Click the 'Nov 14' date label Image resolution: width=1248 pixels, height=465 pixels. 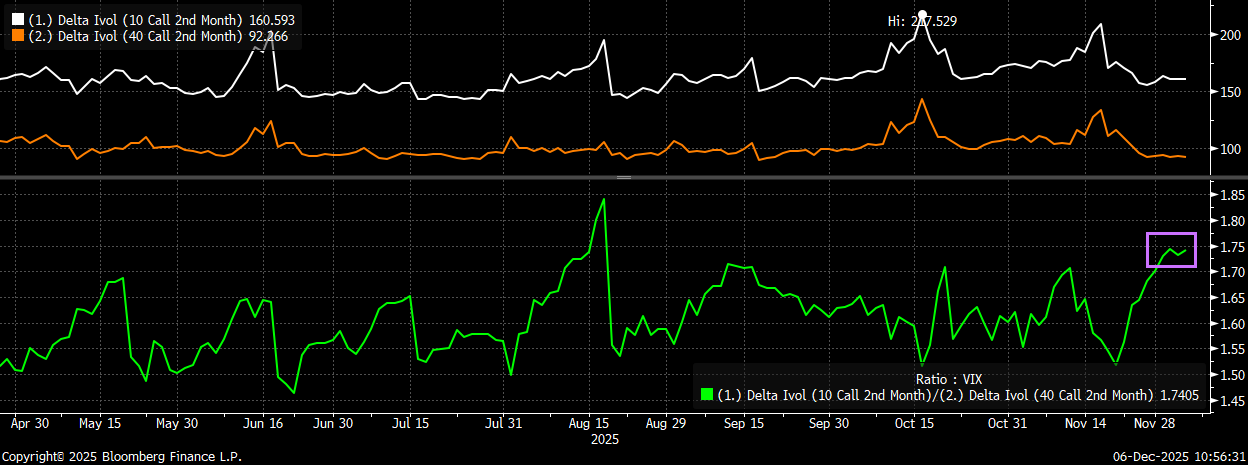click(x=1086, y=424)
